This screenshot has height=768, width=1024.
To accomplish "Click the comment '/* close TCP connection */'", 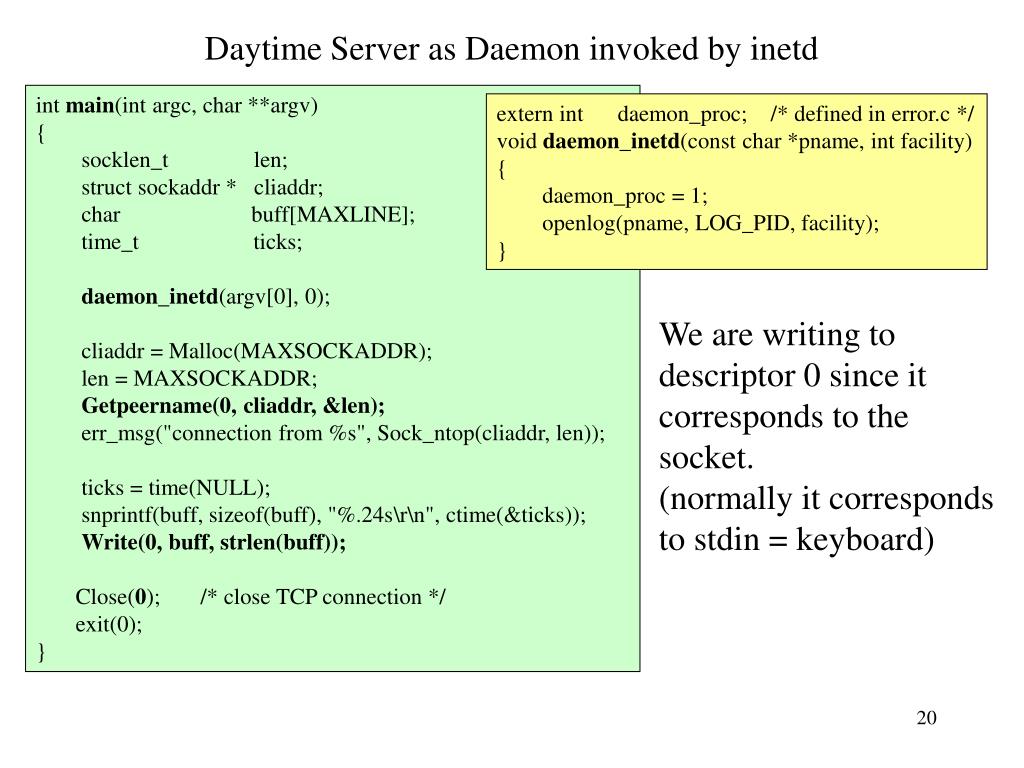I will 323,598.
